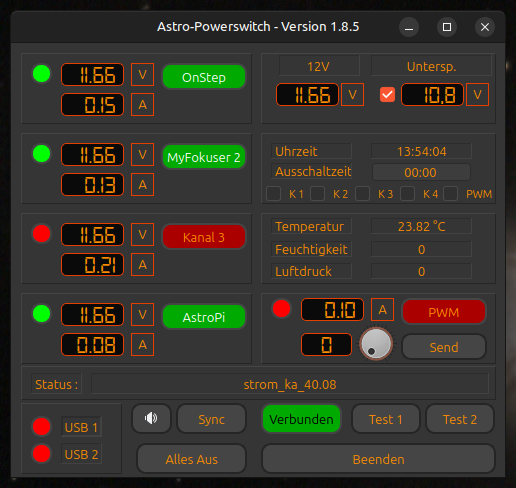Click the Ausschaltzeit label
Viewport: 516px width, 488px height.
pyautogui.click(x=311, y=172)
